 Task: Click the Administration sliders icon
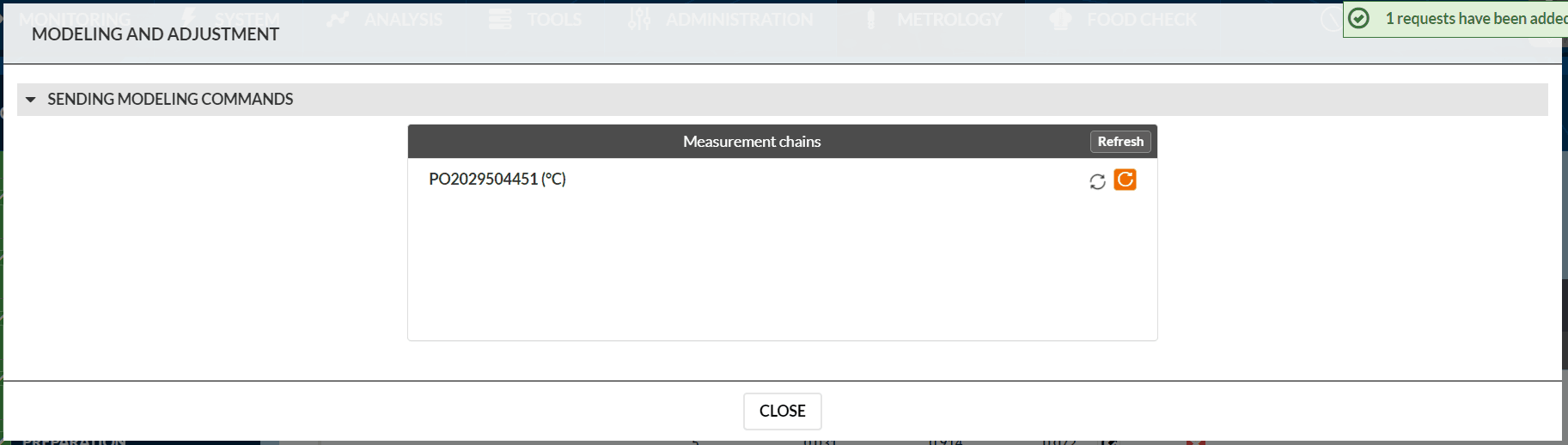point(638,19)
